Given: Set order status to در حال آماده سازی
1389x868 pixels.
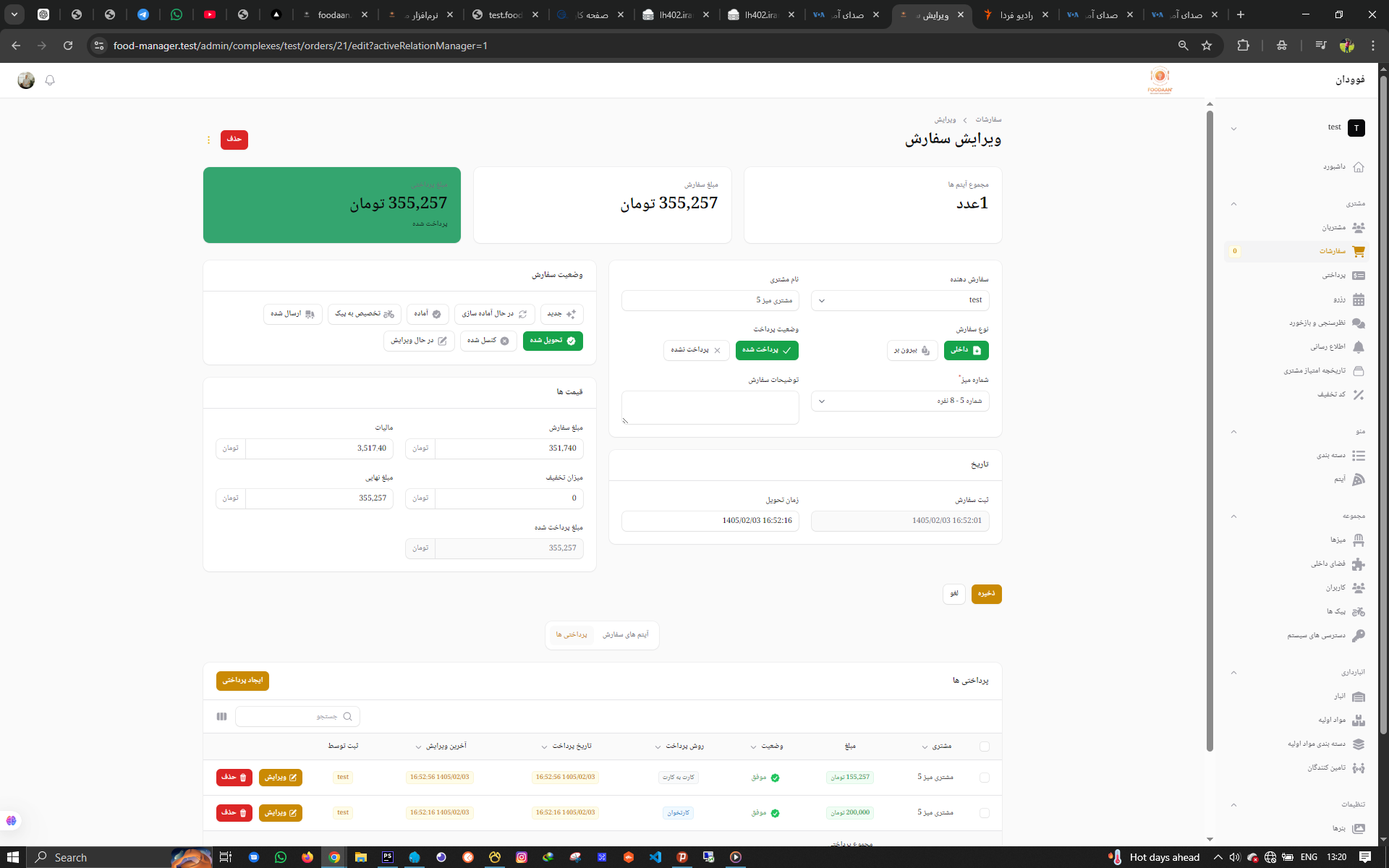Looking at the screenshot, I should click(495, 314).
